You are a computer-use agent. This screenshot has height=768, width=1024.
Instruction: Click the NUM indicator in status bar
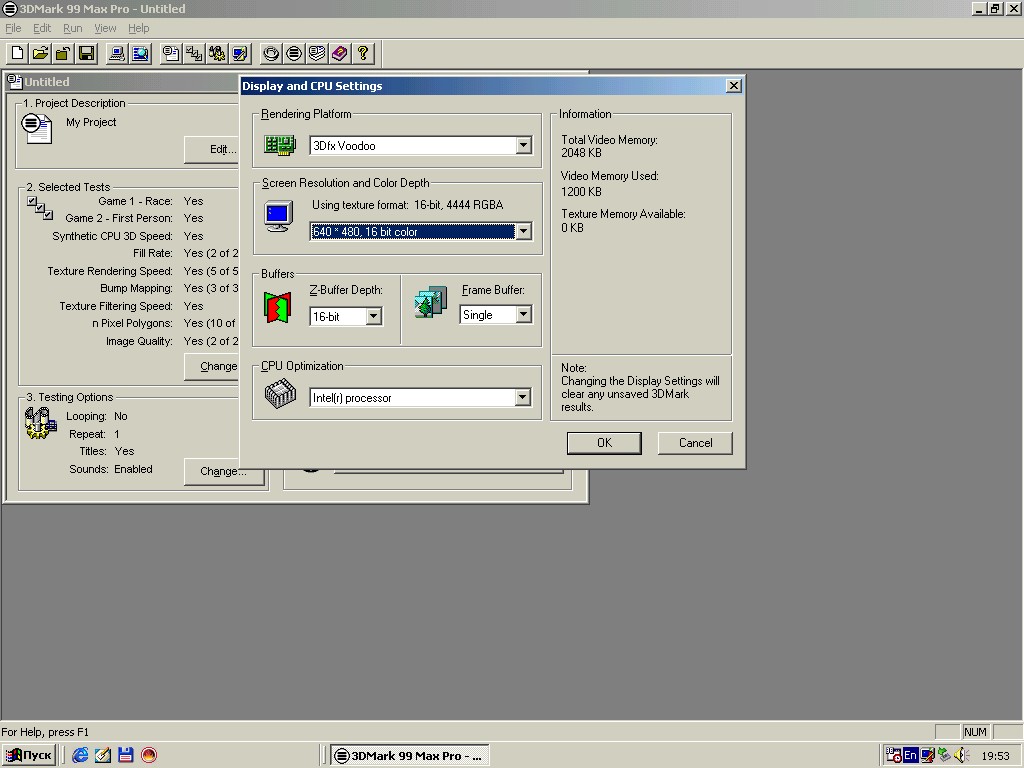tap(975, 732)
